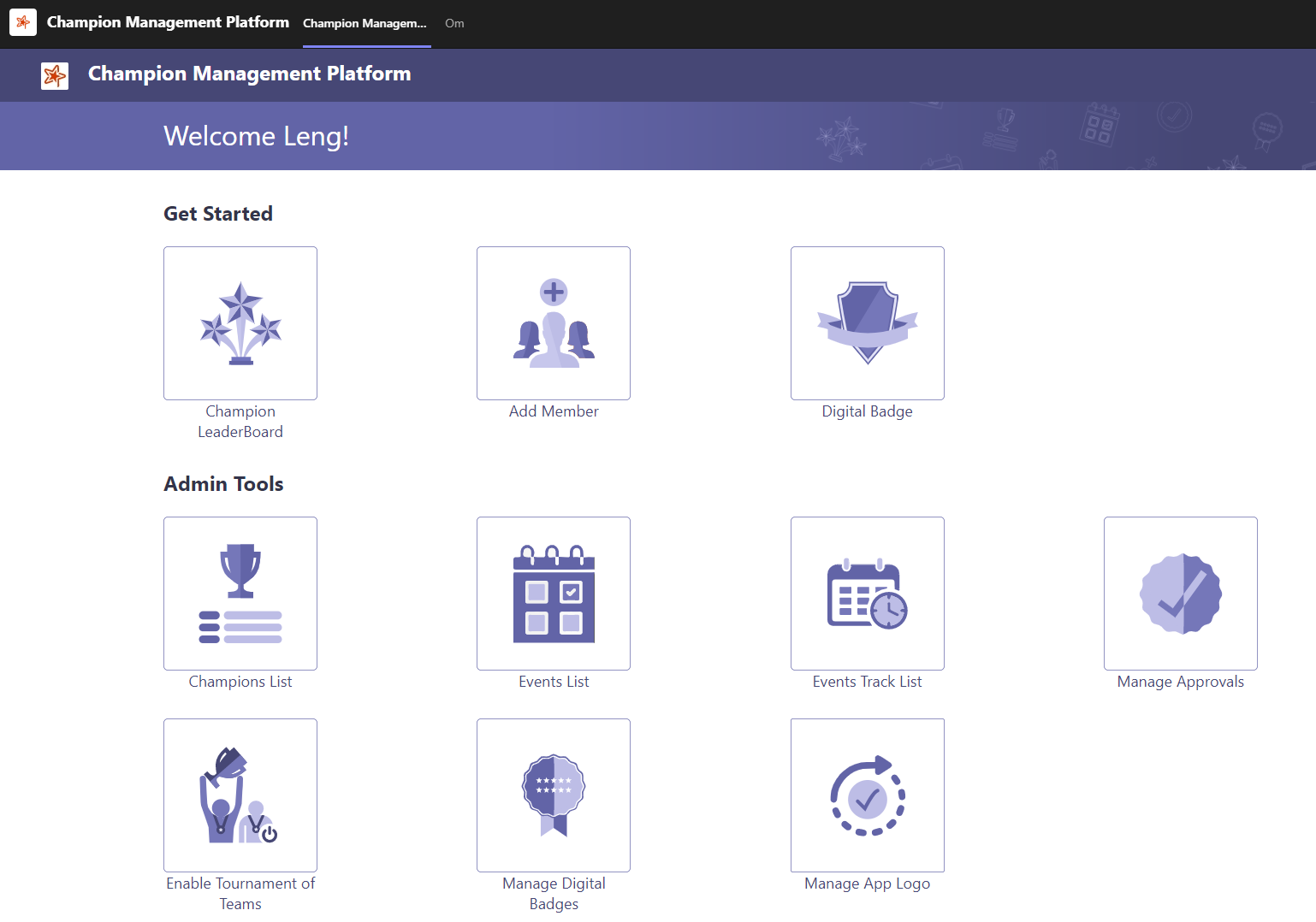Click the app logo in the top-left corner
Viewport: 1316px width, 922px height.
[x=22, y=21]
